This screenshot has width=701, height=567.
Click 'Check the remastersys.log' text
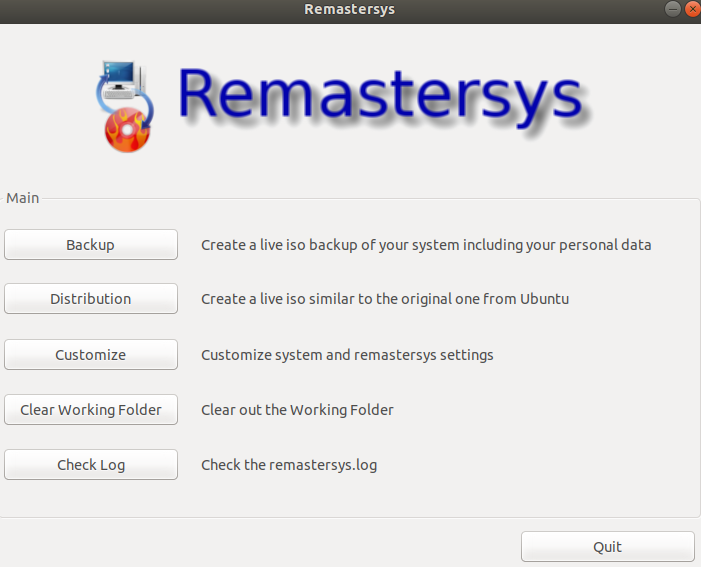pos(289,465)
